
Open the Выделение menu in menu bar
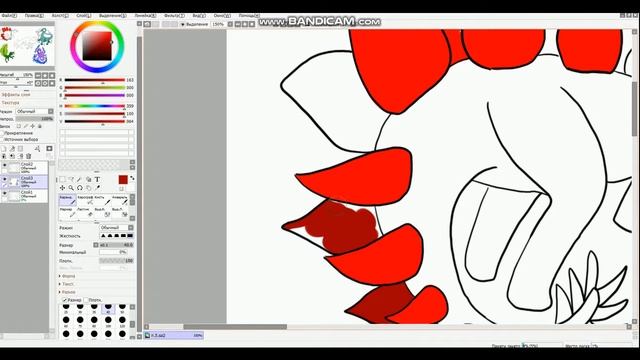pos(113,16)
